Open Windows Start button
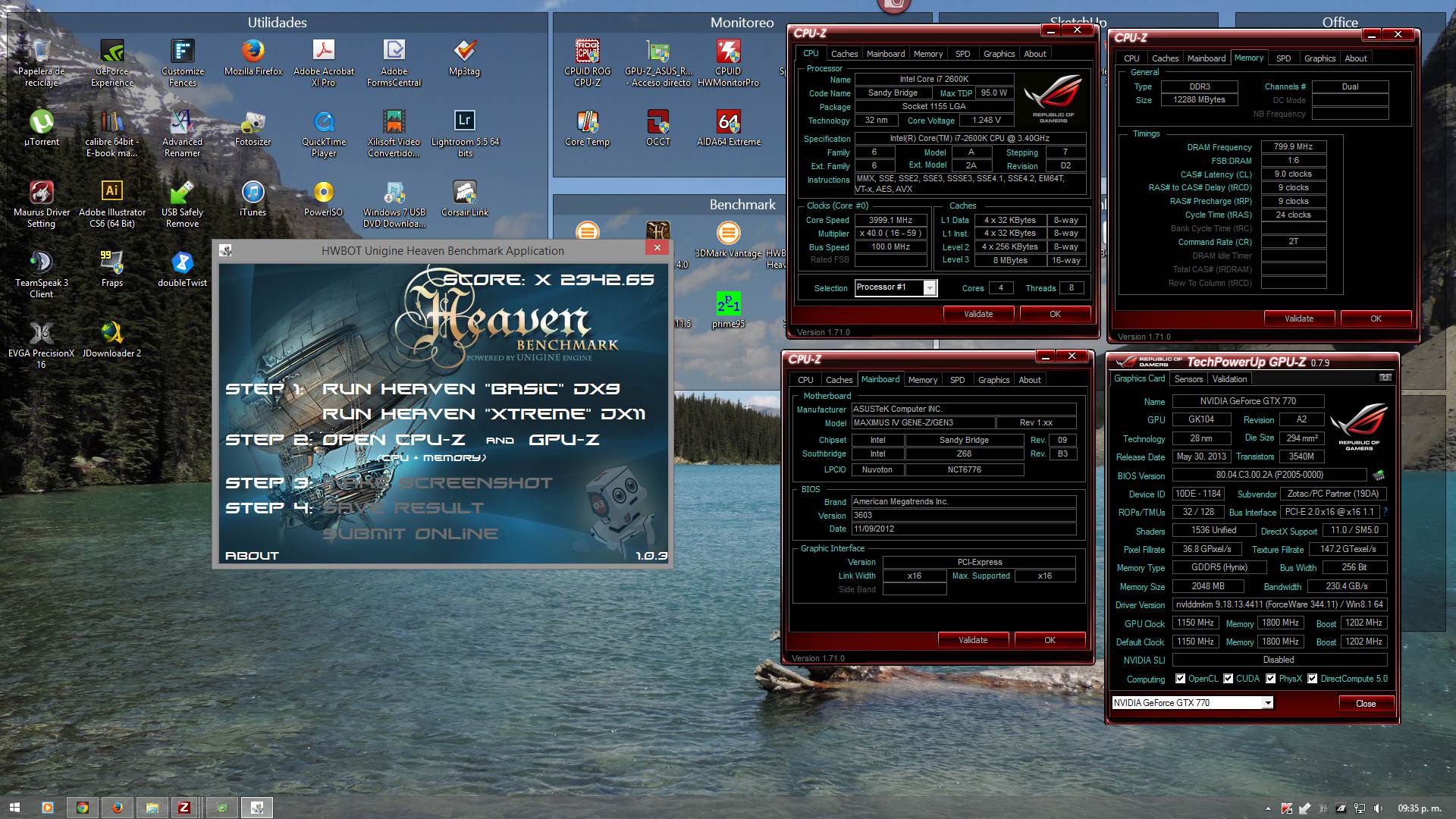 (14, 808)
